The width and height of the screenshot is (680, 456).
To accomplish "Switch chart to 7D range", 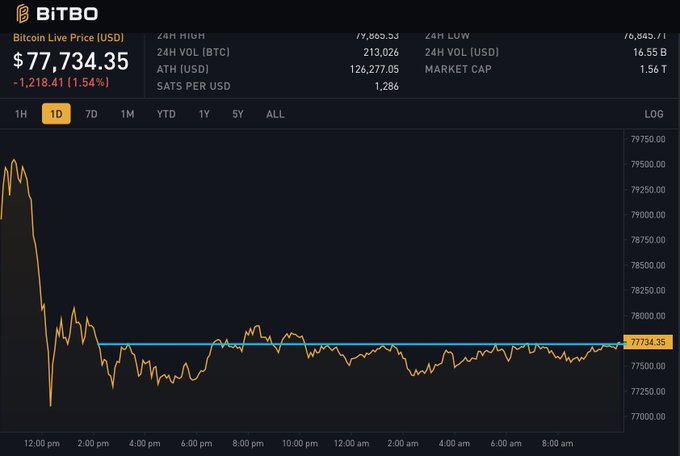I will point(91,114).
